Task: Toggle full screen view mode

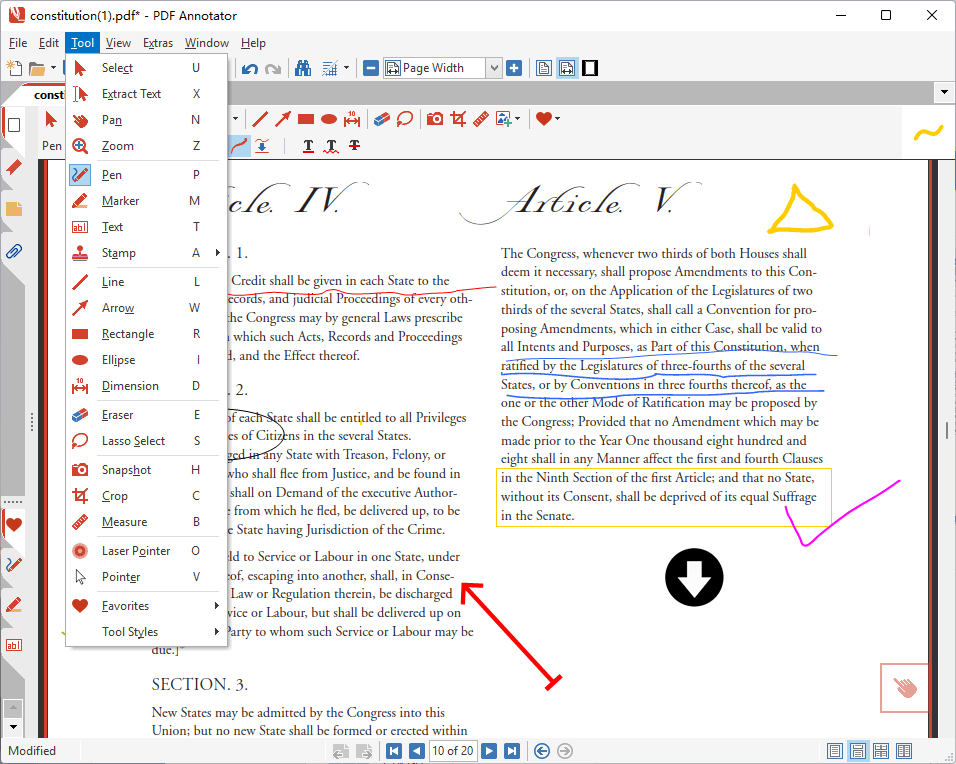Action: (x=590, y=68)
